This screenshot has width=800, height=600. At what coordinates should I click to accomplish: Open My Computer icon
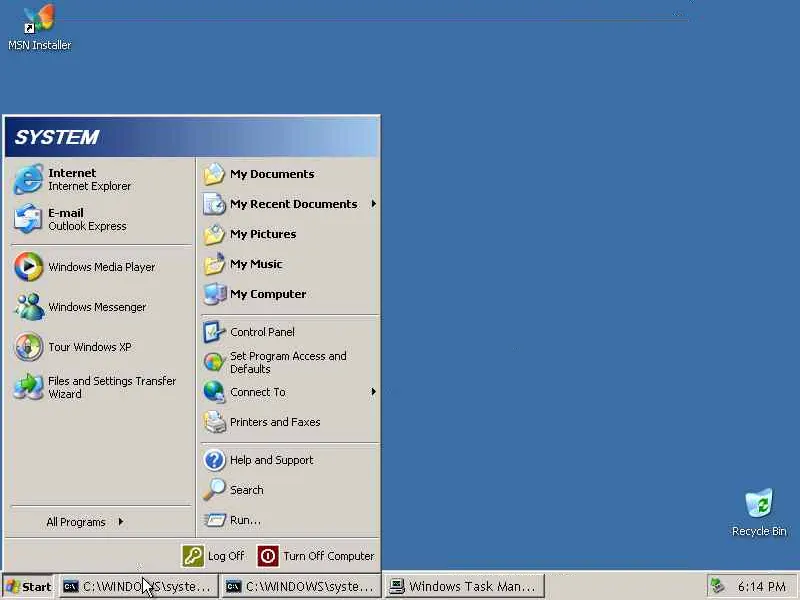point(214,294)
